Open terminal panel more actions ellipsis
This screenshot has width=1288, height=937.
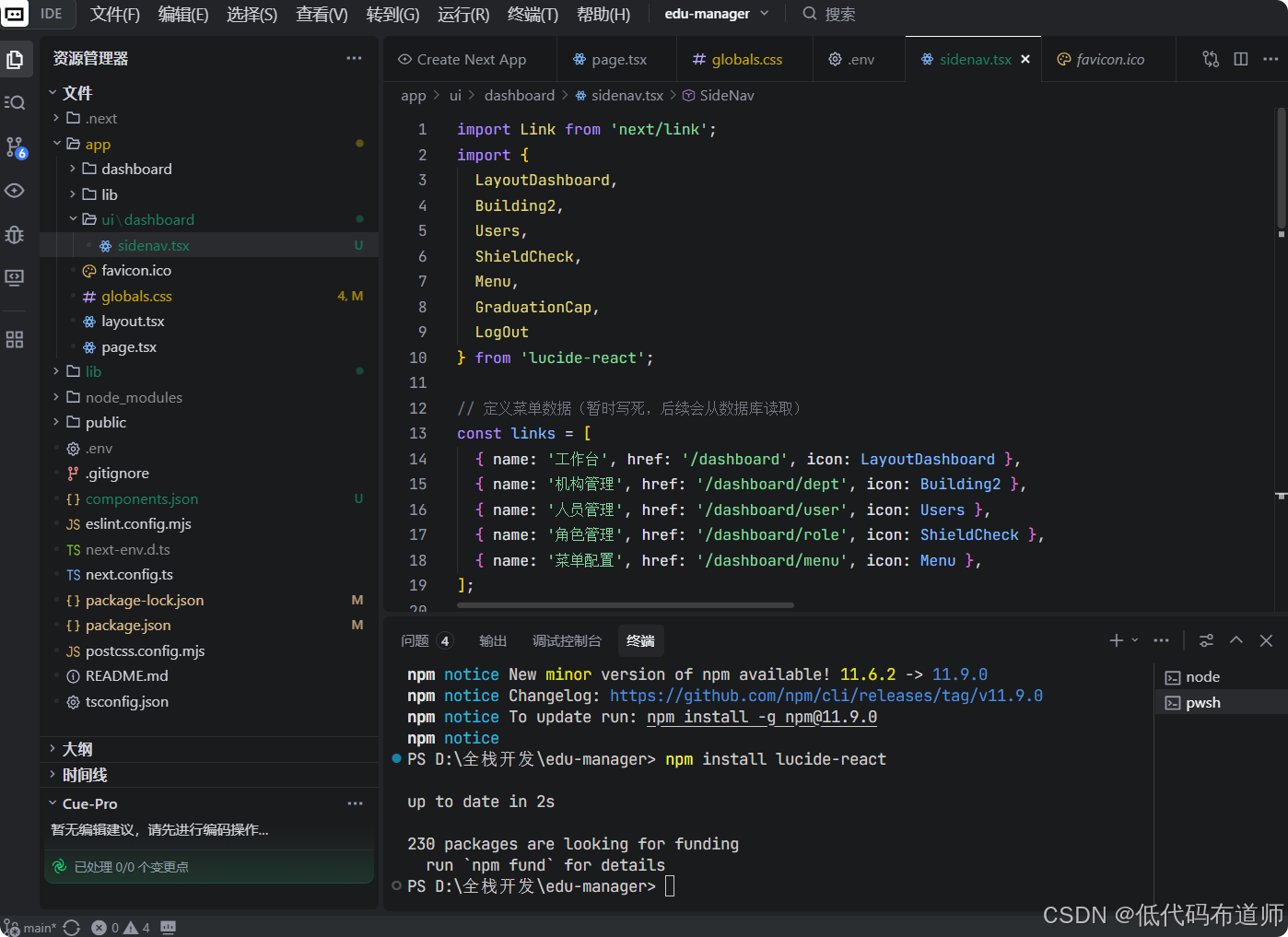coord(1161,640)
